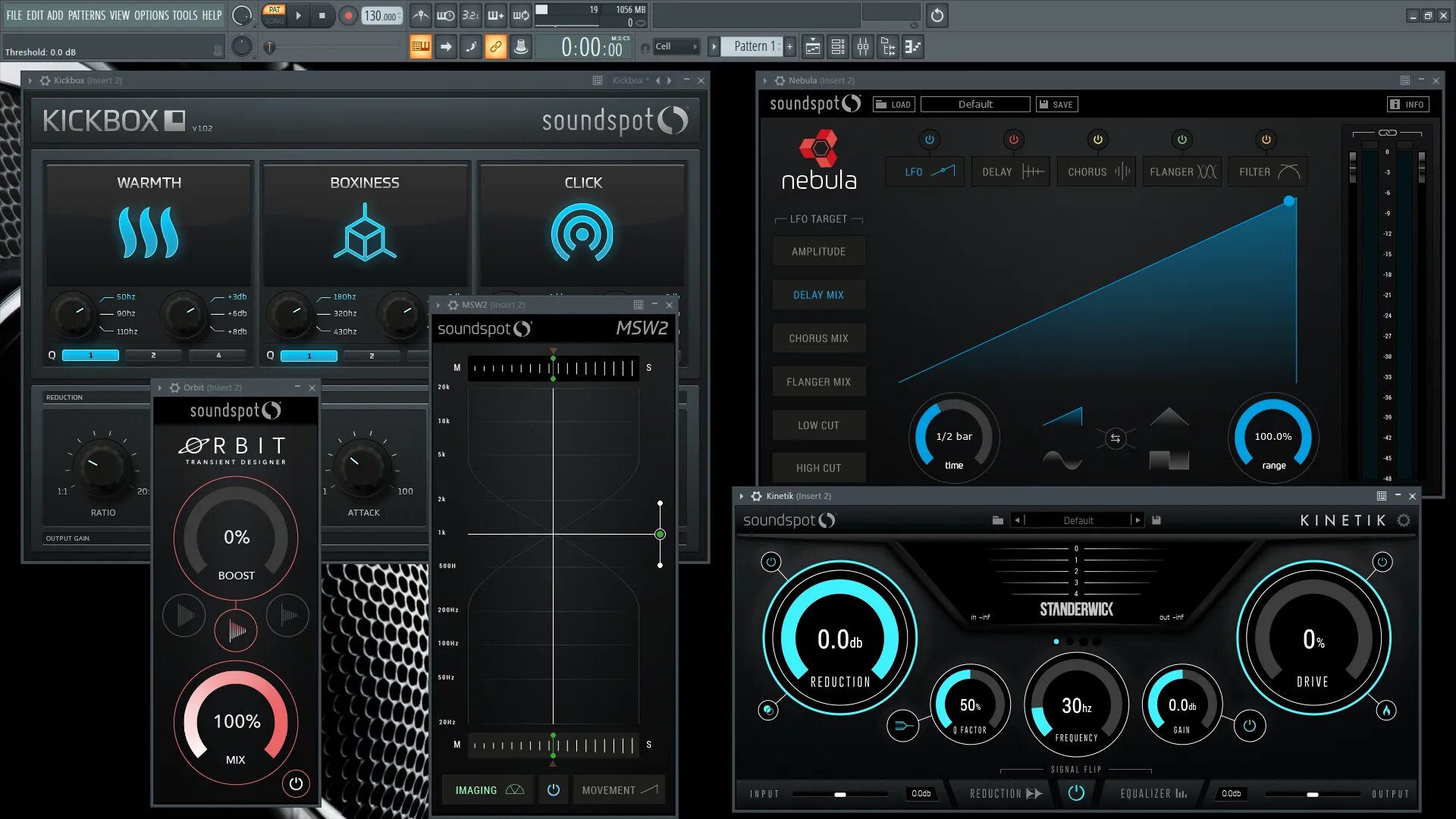Select sine wave LFO shape in Nebula

click(1062, 460)
